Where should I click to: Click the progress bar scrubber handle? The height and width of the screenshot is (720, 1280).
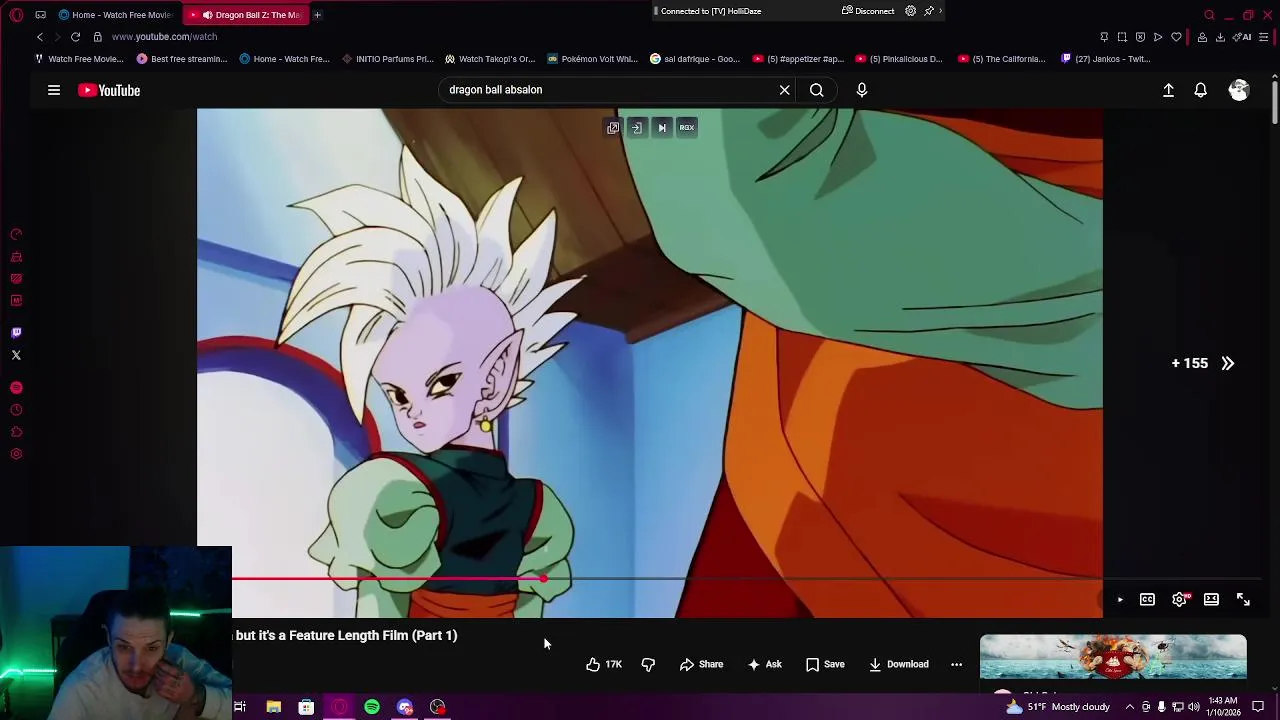tap(543, 578)
